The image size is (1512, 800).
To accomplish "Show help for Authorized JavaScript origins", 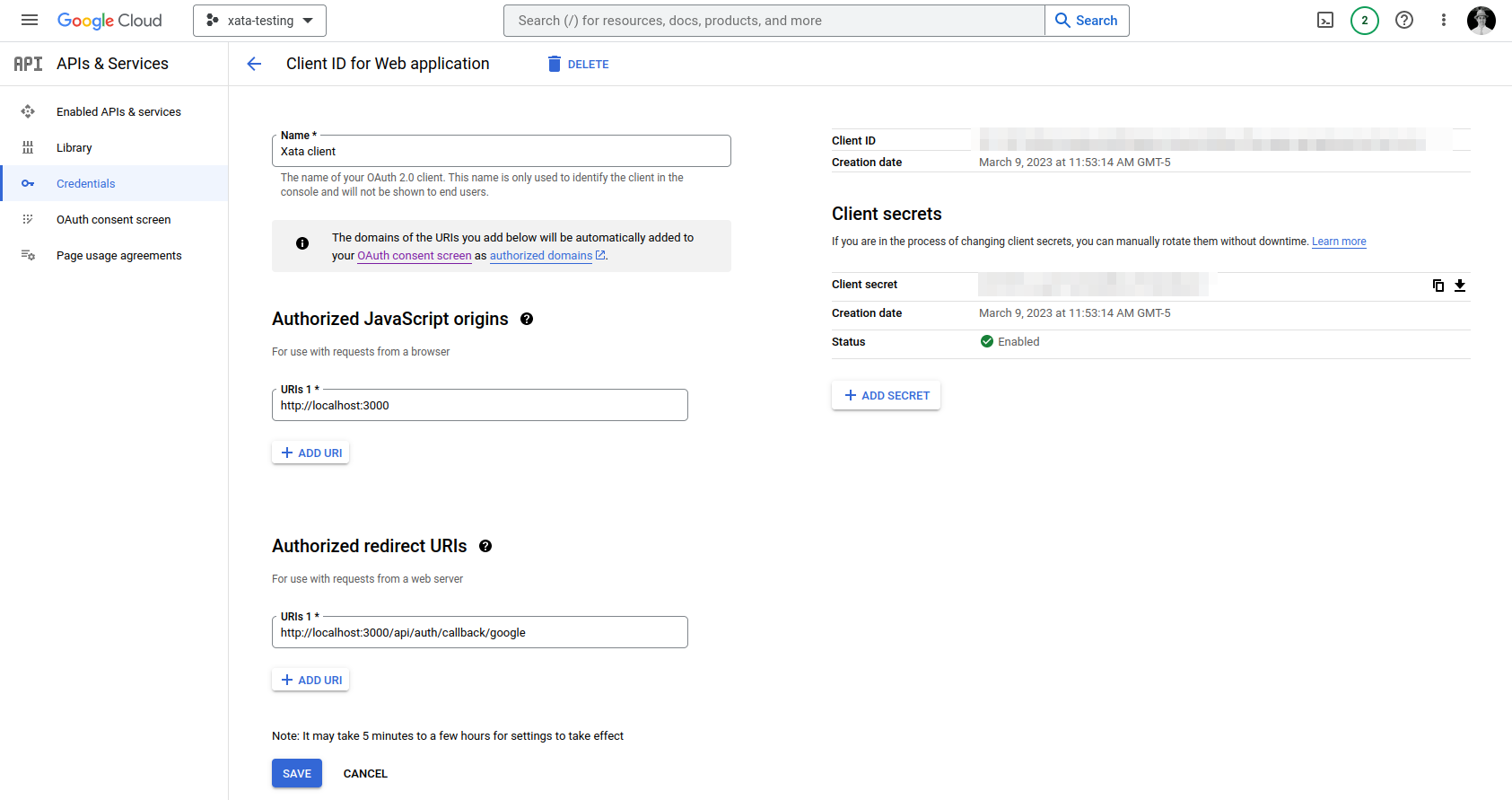I will [x=527, y=319].
